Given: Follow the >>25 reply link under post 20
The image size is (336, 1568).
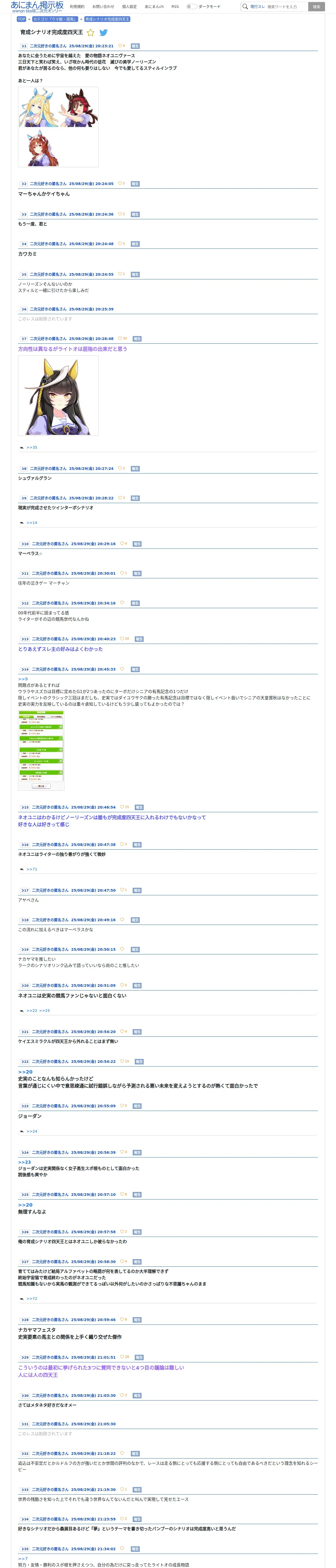Looking at the screenshot, I should (44, 1010).
